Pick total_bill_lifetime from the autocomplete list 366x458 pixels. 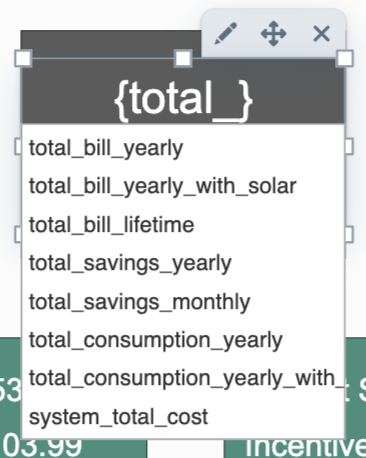point(183,225)
